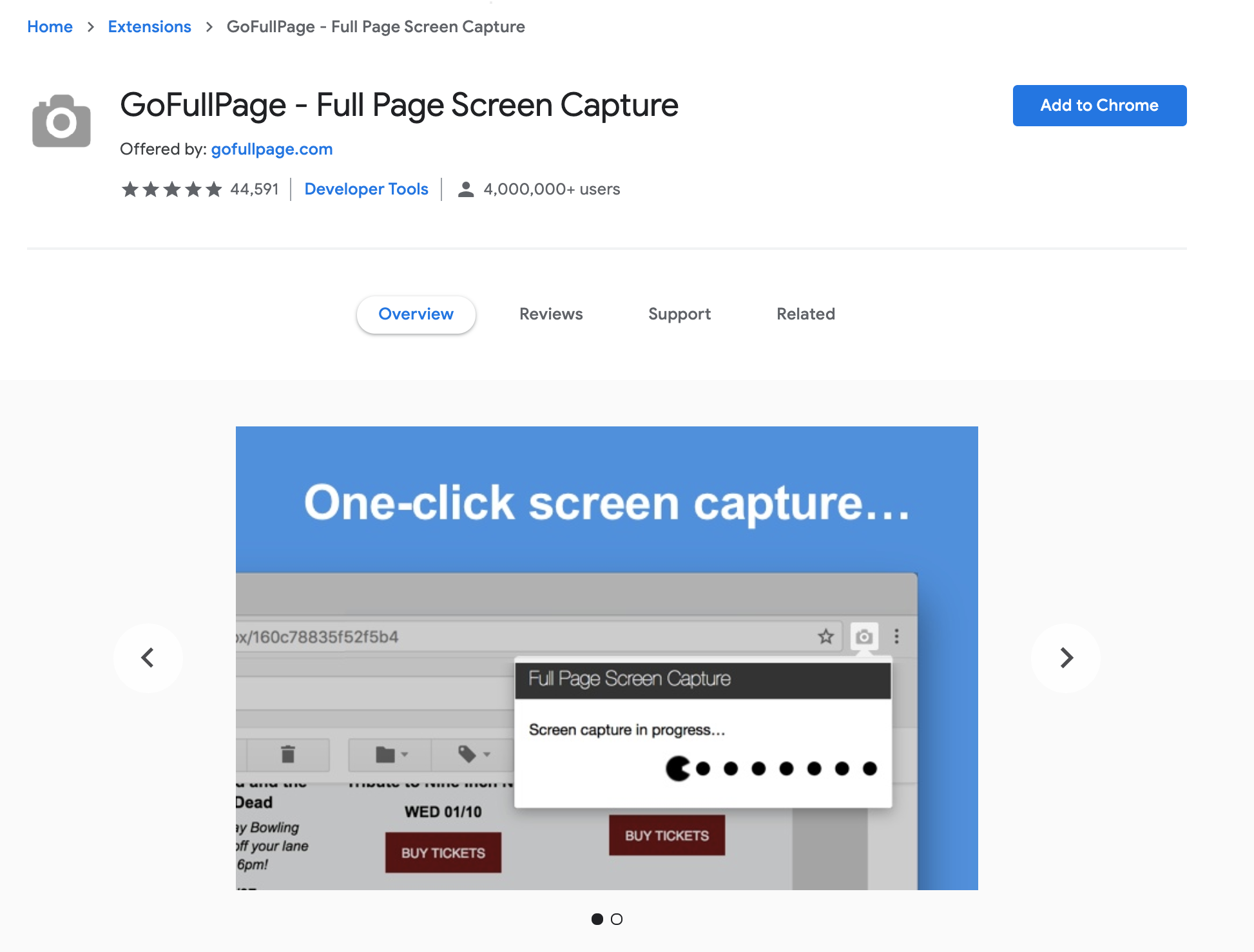
Task: Select the second carousel dot indicator
Action: (617, 919)
